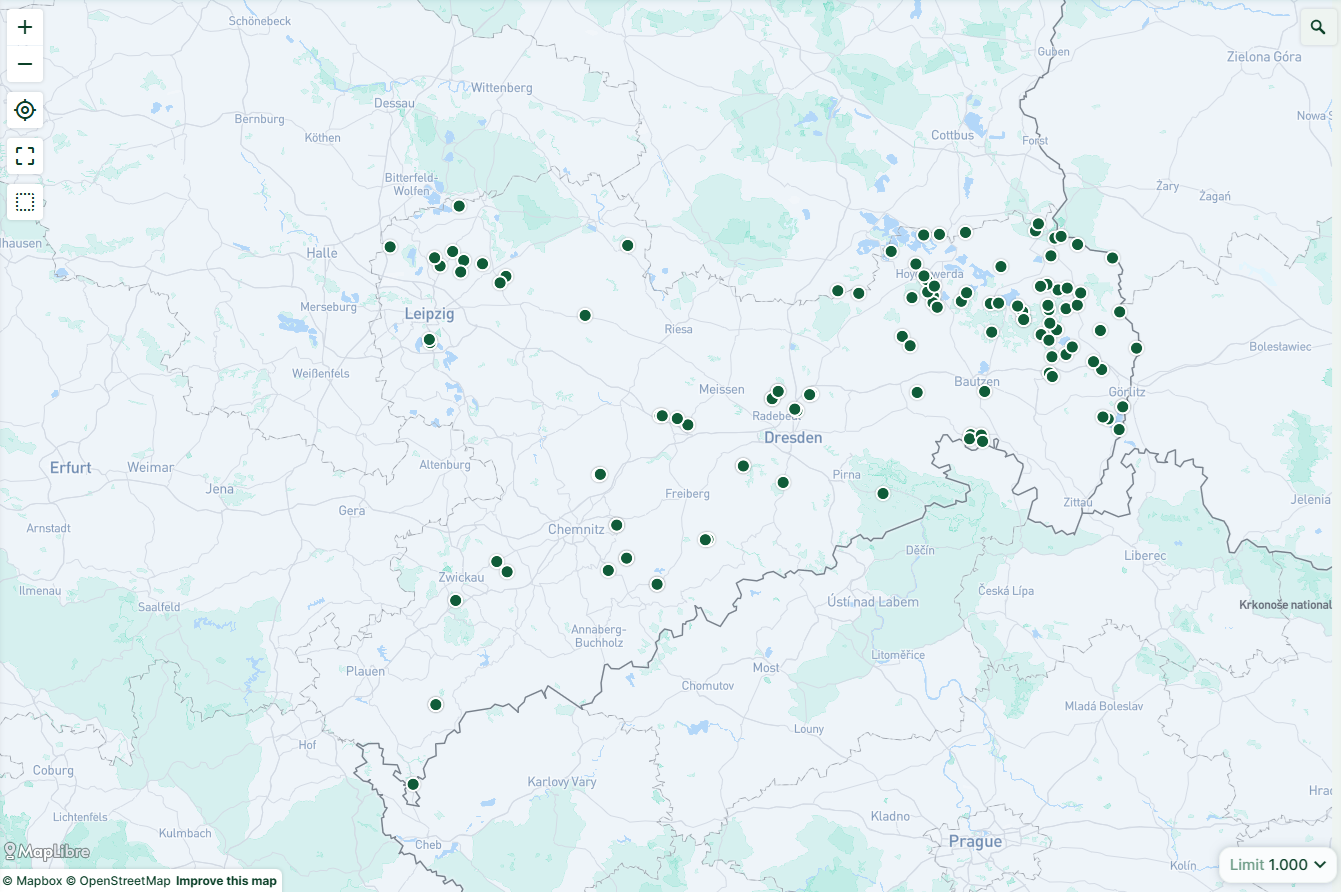Image resolution: width=1341 pixels, height=892 pixels.
Task: Click the marker just below Leipzig label
Action: (430, 340)
